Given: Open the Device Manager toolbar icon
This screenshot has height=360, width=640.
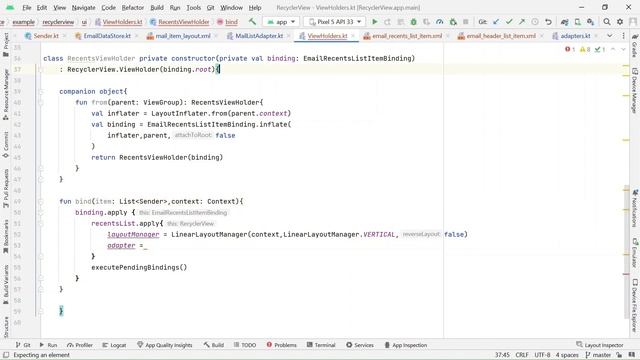Looking at the screenshot, I should click(578, 22).
